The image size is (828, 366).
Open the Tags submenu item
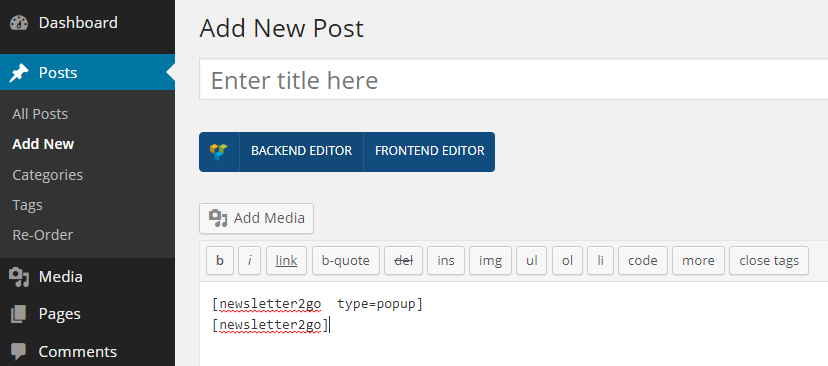point(27,205)
